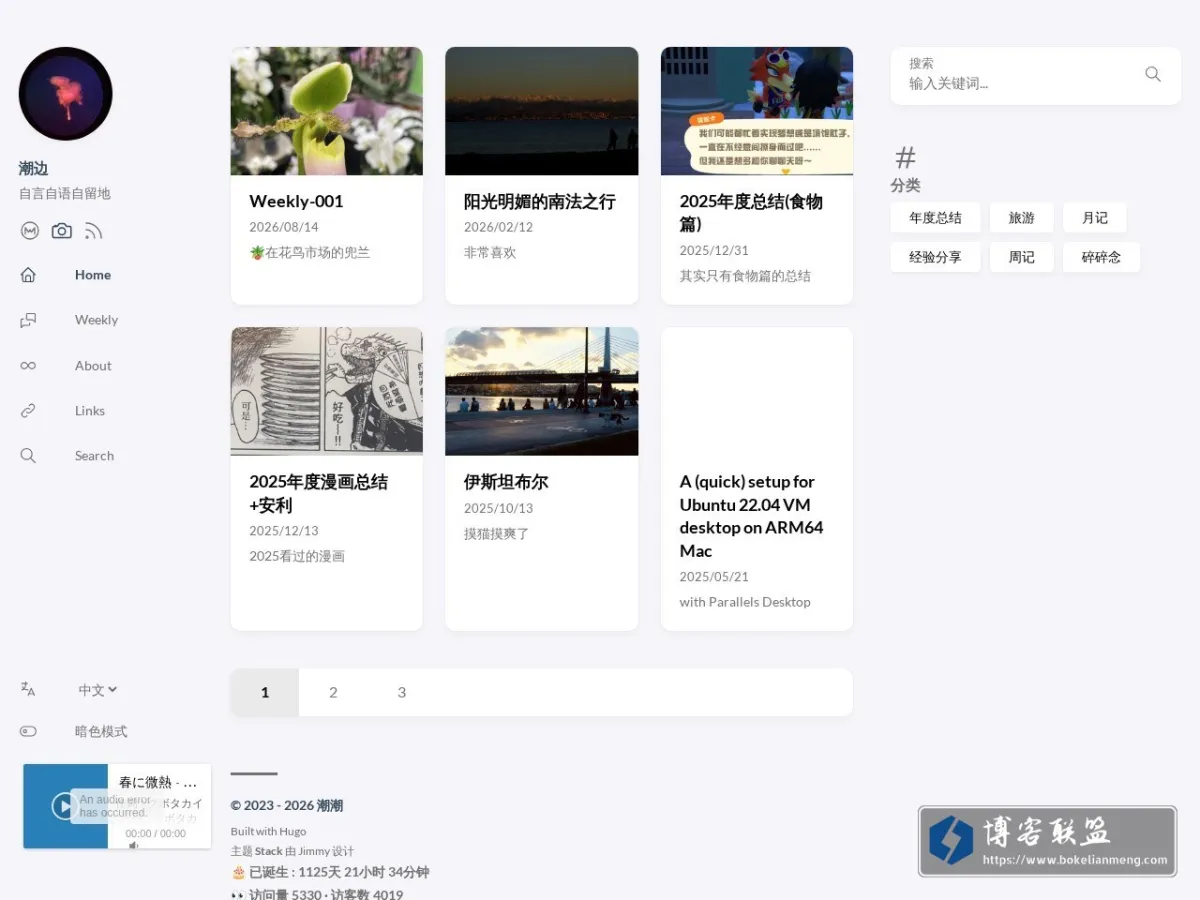
Task: Open the Stack theme link in footer
Action: (x=269, y=851)
